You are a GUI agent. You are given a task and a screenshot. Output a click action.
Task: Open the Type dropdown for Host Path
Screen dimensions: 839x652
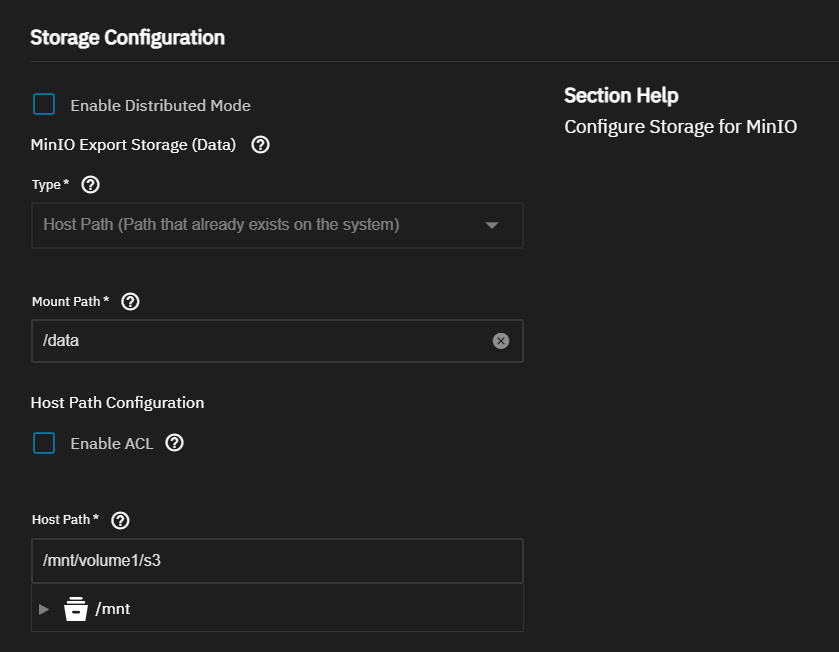(x=277, y=225)
